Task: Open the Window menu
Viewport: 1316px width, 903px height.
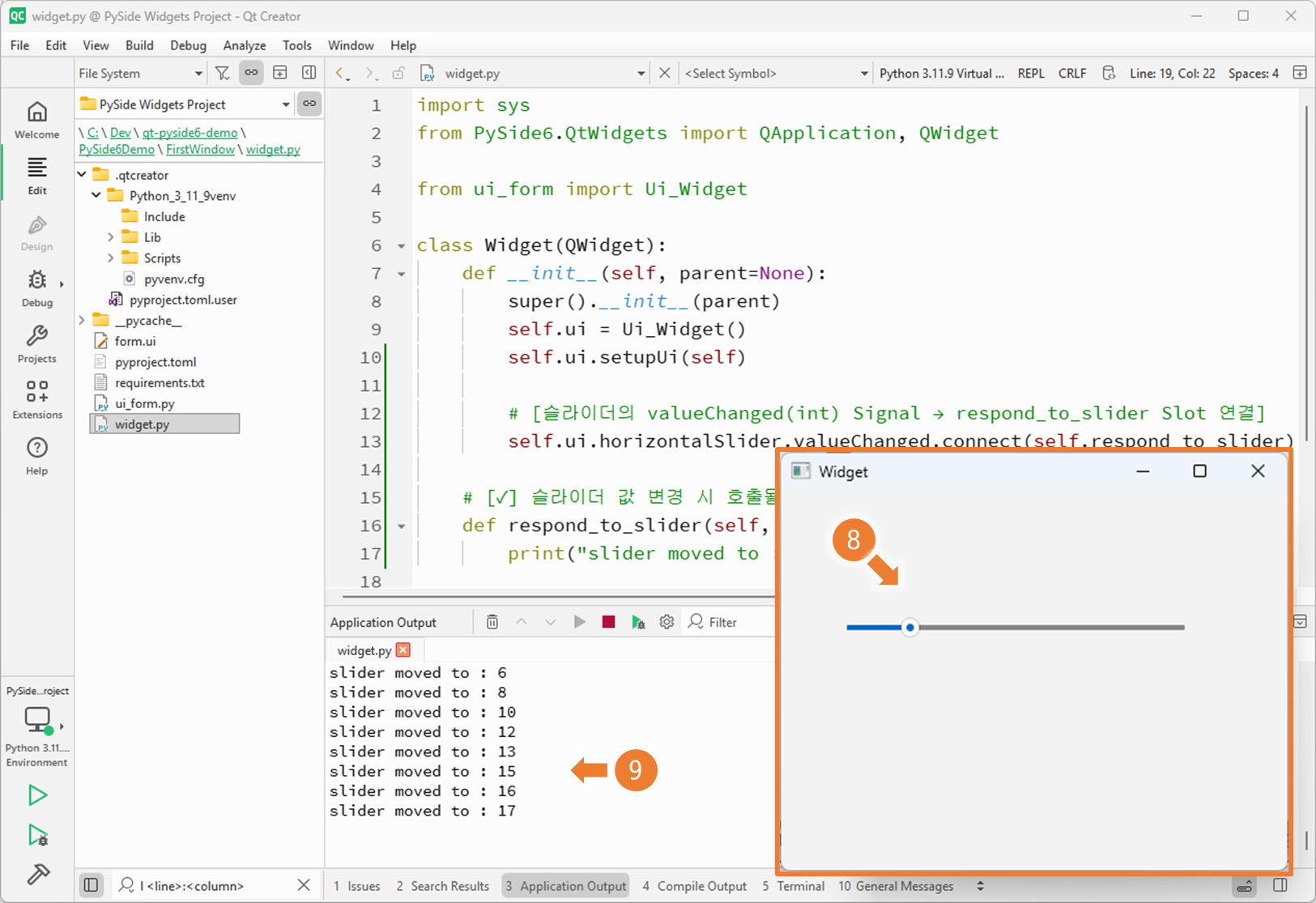Action: pyautogui.click(x=351, y=45)
